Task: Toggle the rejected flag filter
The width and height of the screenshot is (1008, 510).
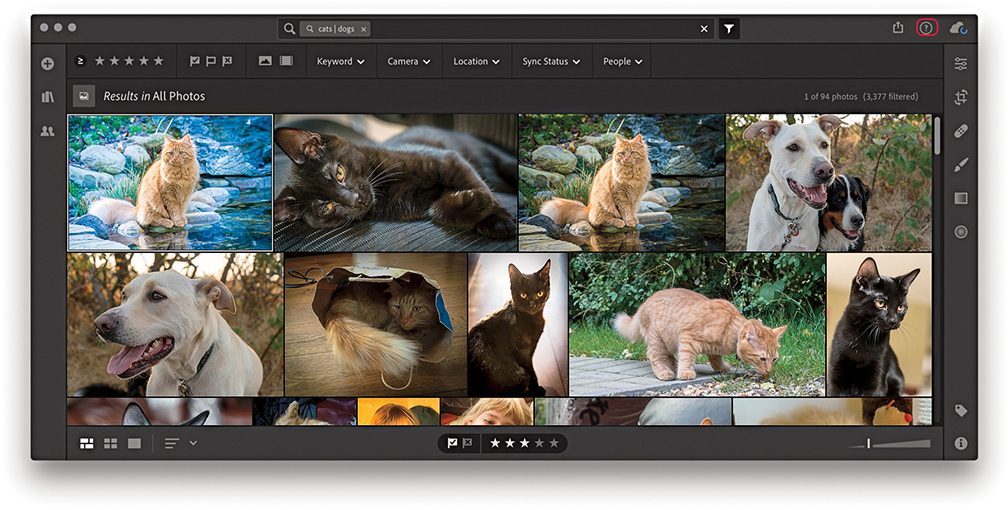Action: (x=227, y=61)
